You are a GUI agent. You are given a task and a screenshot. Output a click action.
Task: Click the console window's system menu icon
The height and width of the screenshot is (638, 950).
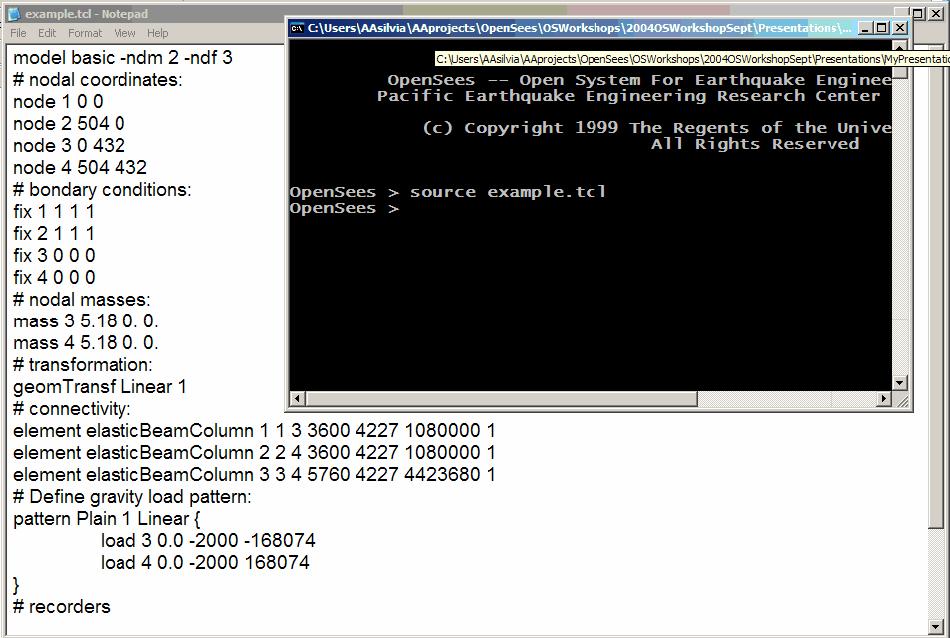tap(297, 28)
